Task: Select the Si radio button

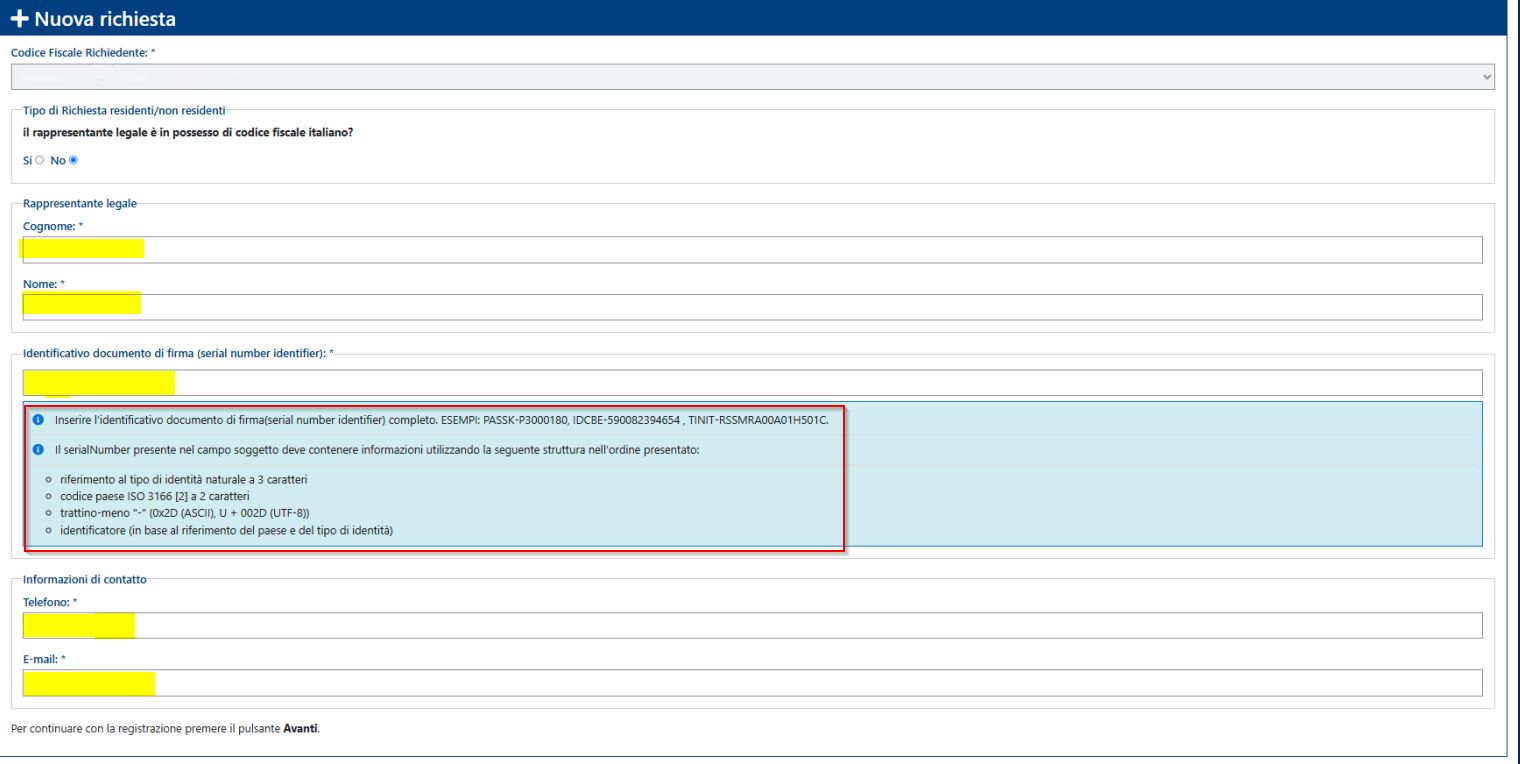Action: click(40, 160)
